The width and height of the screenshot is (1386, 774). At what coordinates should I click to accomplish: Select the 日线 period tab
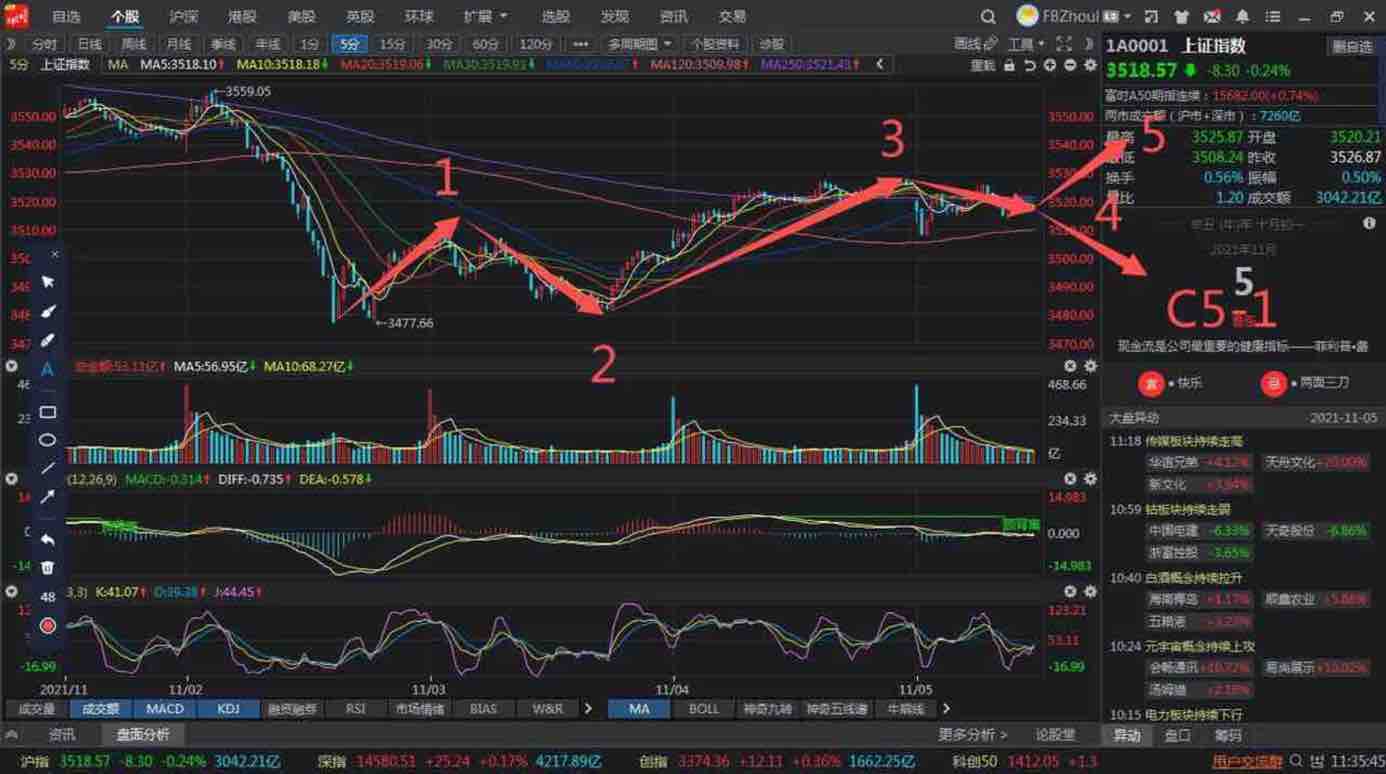tap(90, 44)
